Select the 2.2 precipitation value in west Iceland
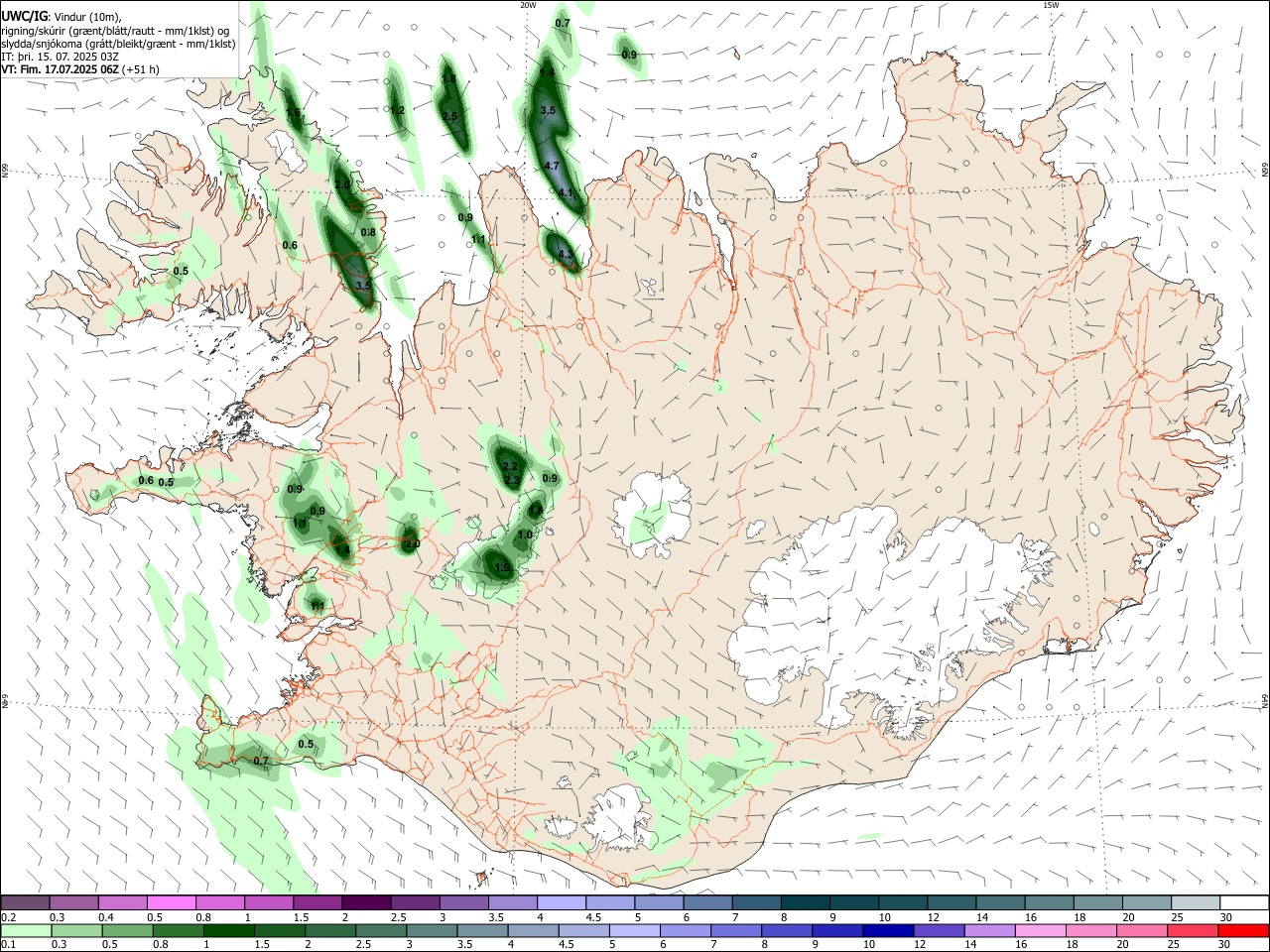1270x952 pixels. coord(510,466)
